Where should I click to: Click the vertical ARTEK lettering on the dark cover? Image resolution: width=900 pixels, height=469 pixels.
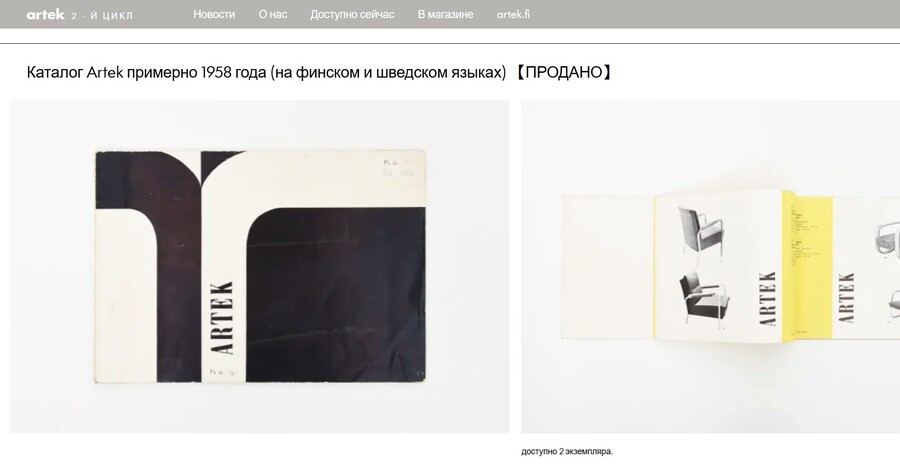[222, 317]
